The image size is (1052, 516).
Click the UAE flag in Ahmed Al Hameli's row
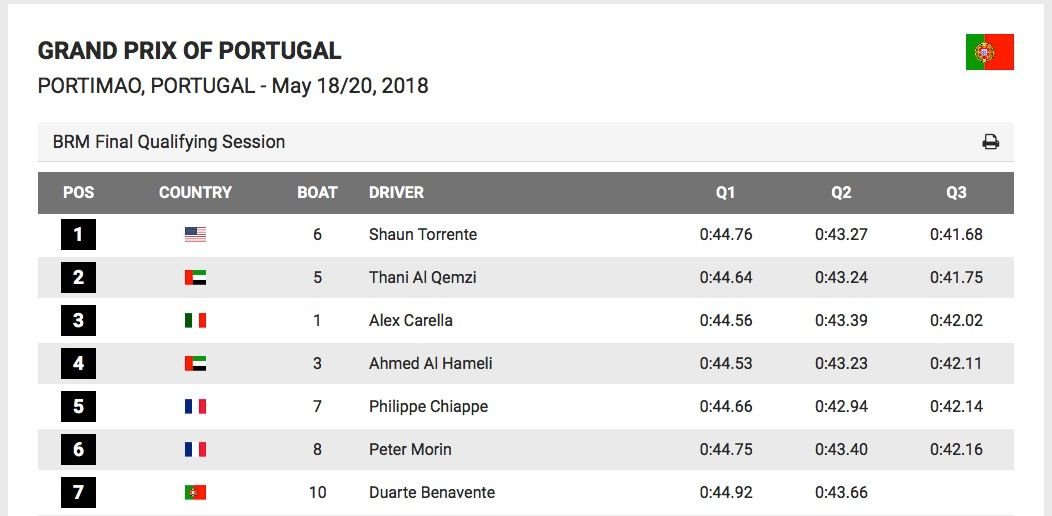coord(195,363)
